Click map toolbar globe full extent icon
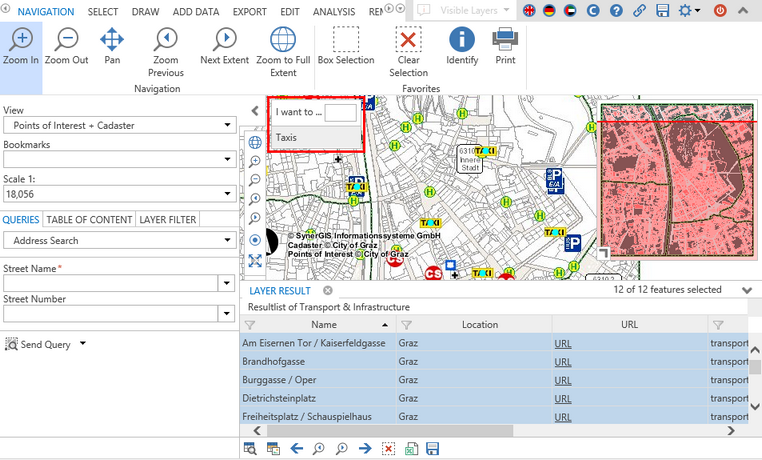 [255, 142]
